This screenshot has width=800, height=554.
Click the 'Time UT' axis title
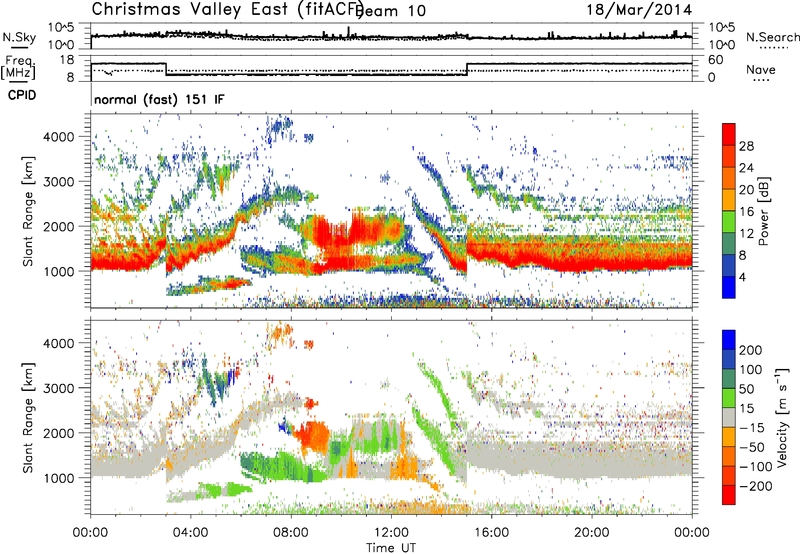point(391,547)
